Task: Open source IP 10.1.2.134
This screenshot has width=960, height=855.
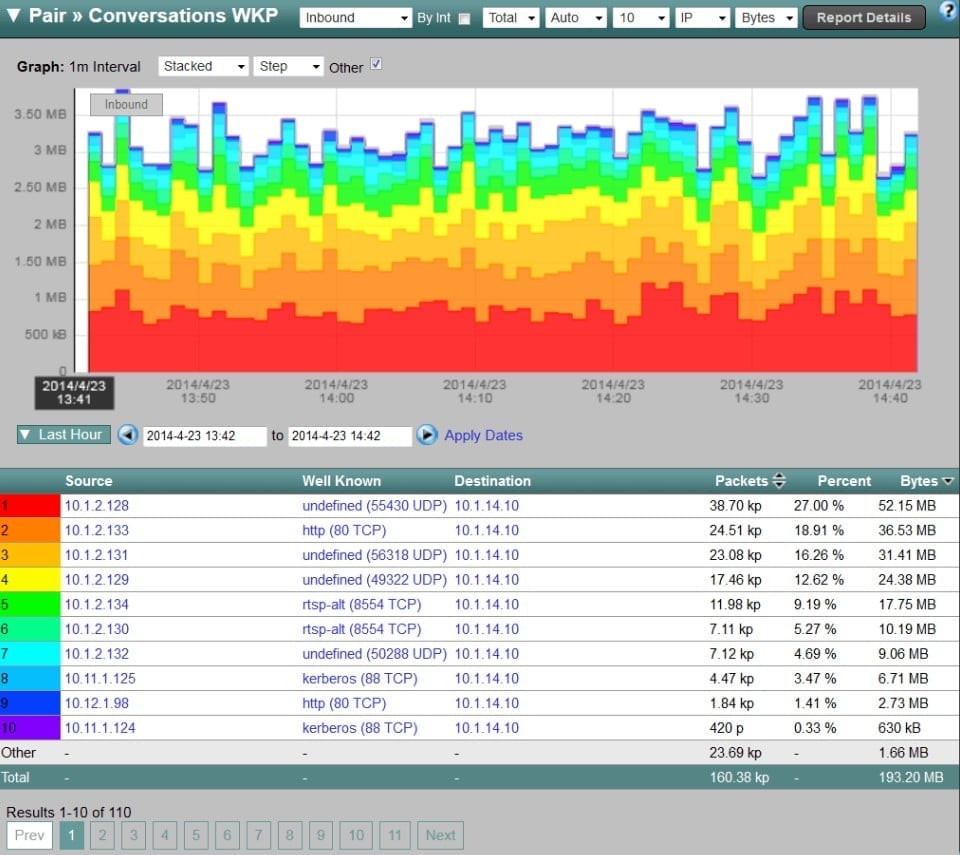Action: [x=97, y=605]
